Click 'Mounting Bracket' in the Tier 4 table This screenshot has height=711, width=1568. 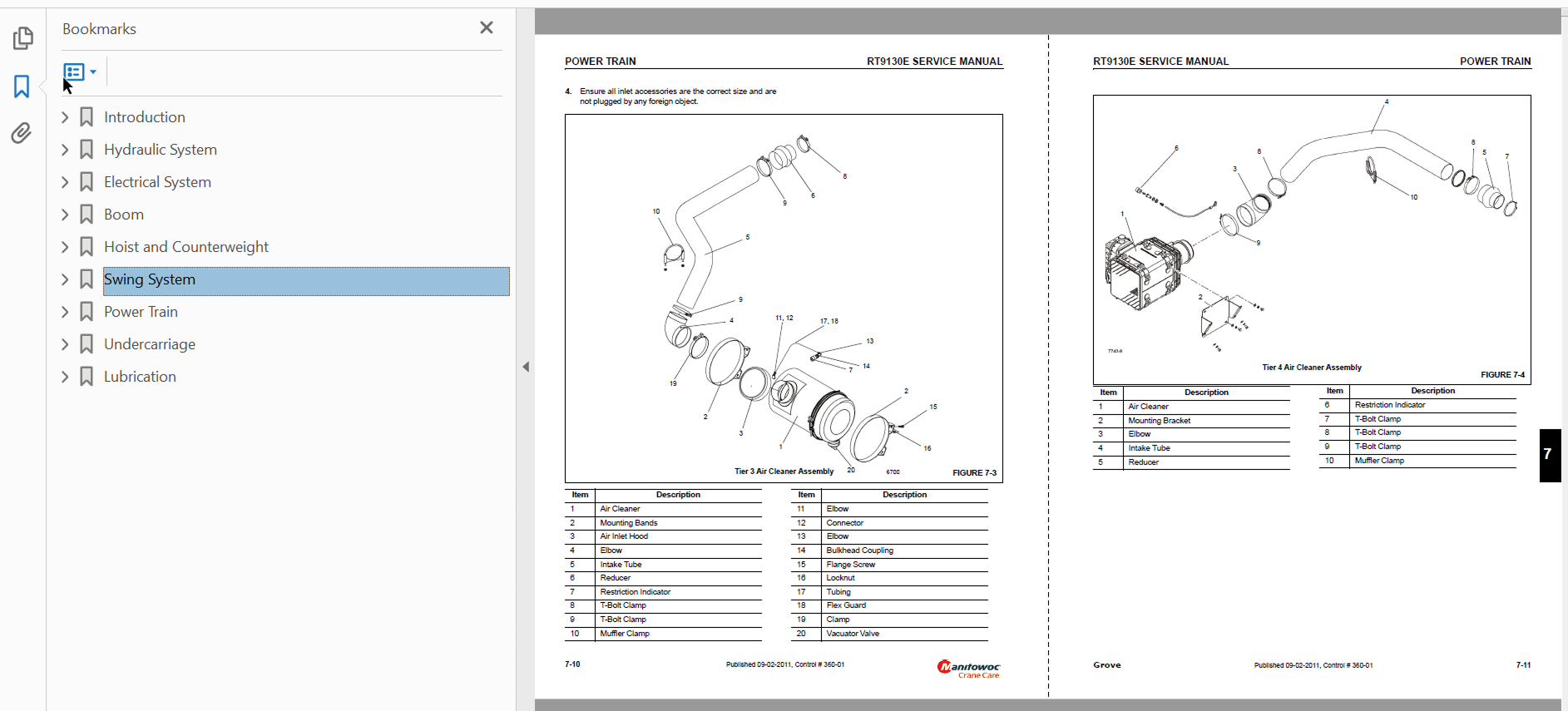[x=1160, y=421]
